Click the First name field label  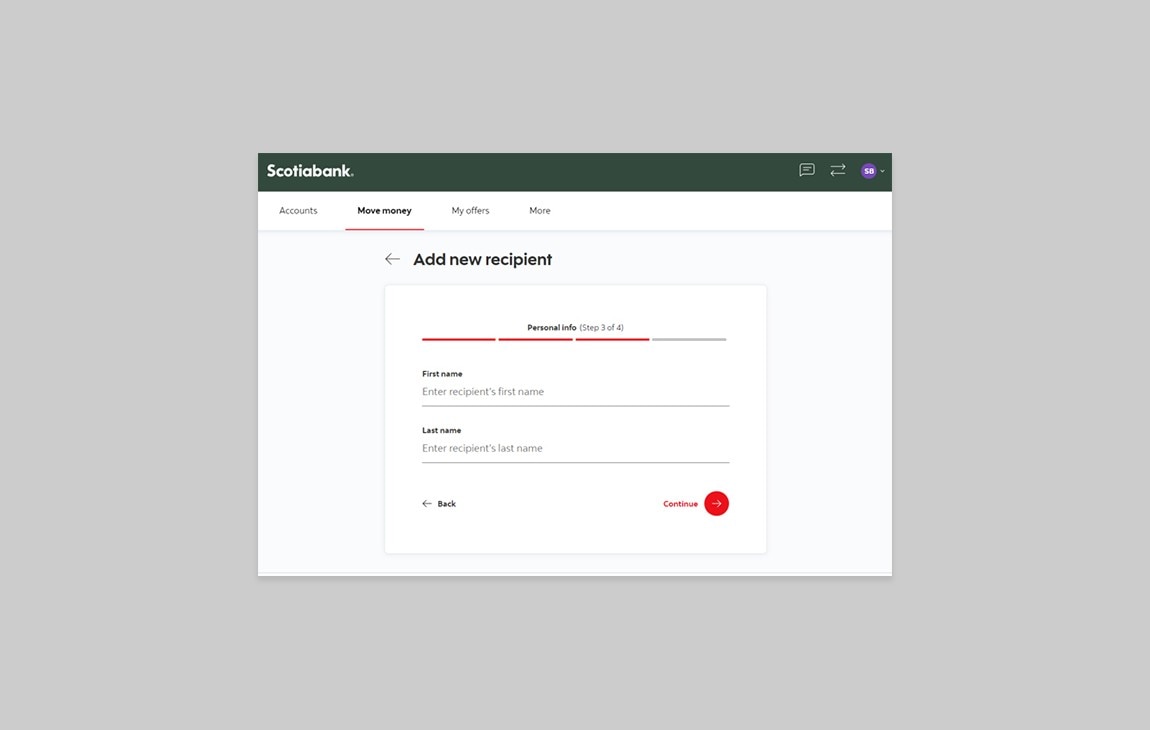442,374
